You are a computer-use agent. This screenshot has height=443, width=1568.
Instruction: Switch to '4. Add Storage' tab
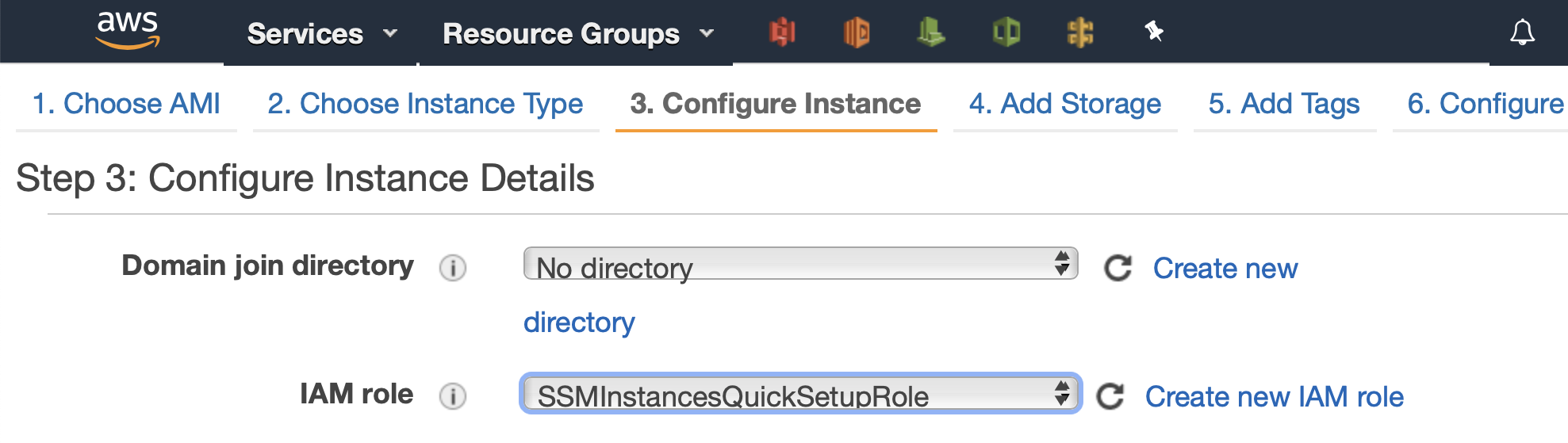(1064, 104)
